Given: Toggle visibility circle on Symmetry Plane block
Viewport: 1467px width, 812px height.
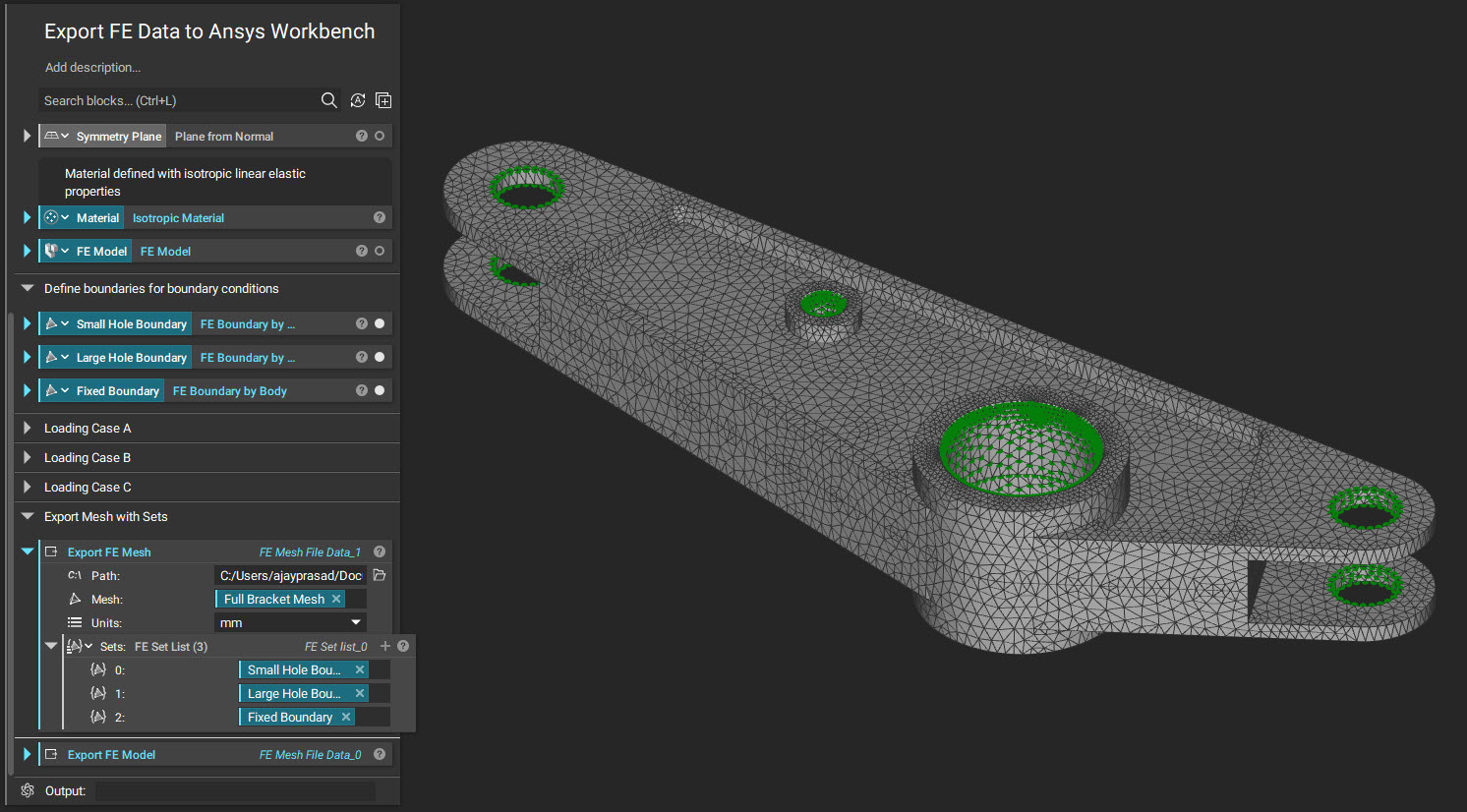Looking at the screenshot, I should click(380, 136).
